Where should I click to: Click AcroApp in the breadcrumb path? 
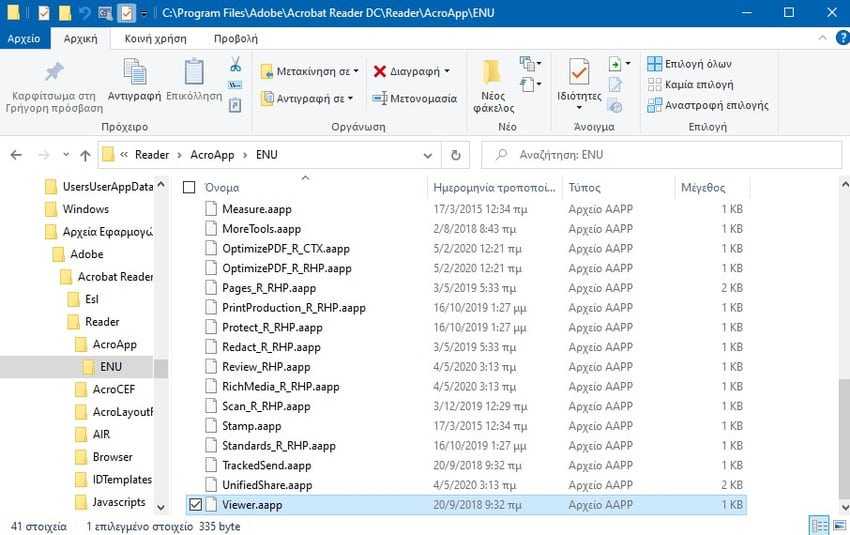(x=212, y=154)
